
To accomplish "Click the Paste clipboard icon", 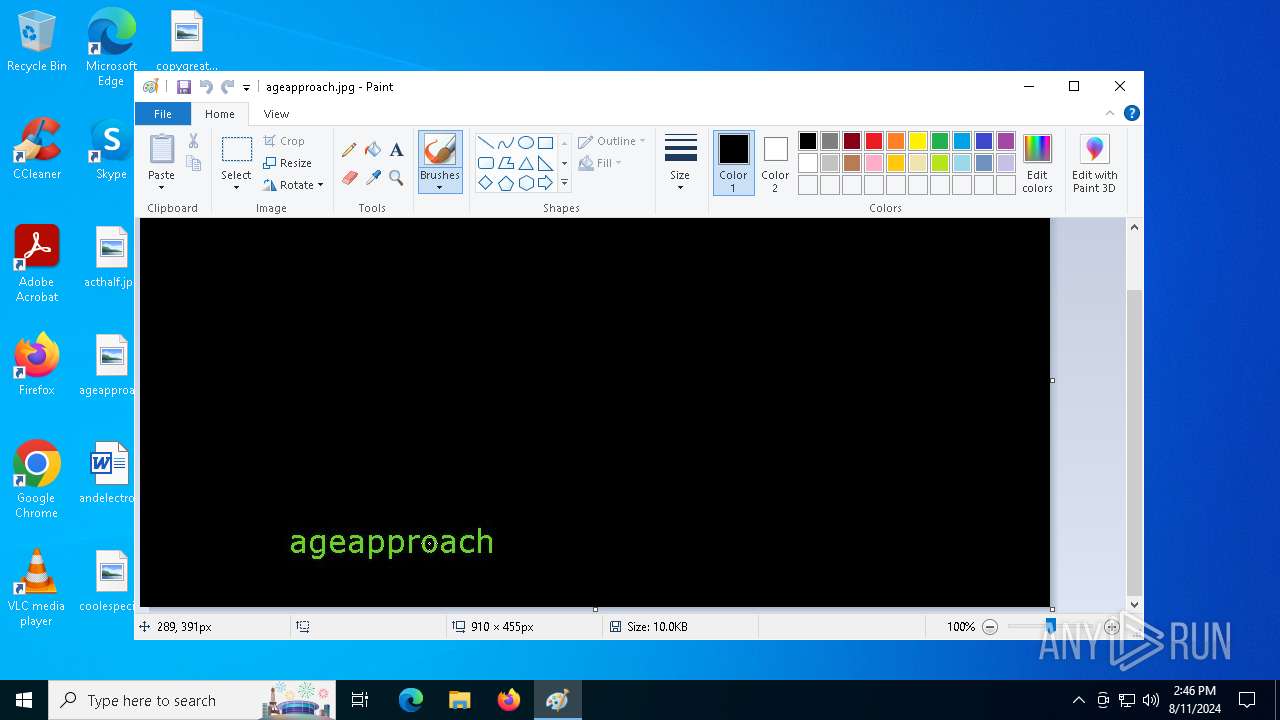I will pyautogui.click(x=161, y=148).
